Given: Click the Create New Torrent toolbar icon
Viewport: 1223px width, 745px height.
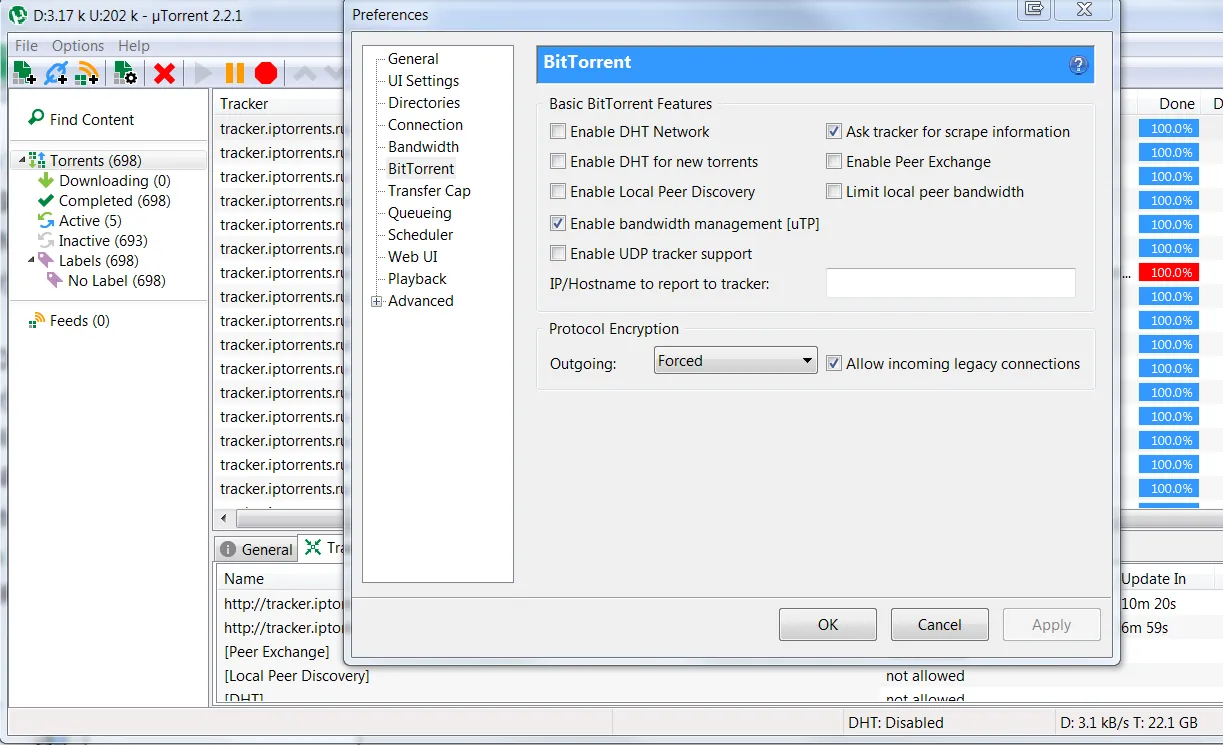Looking at the screenshot, I should click(125, 73).
